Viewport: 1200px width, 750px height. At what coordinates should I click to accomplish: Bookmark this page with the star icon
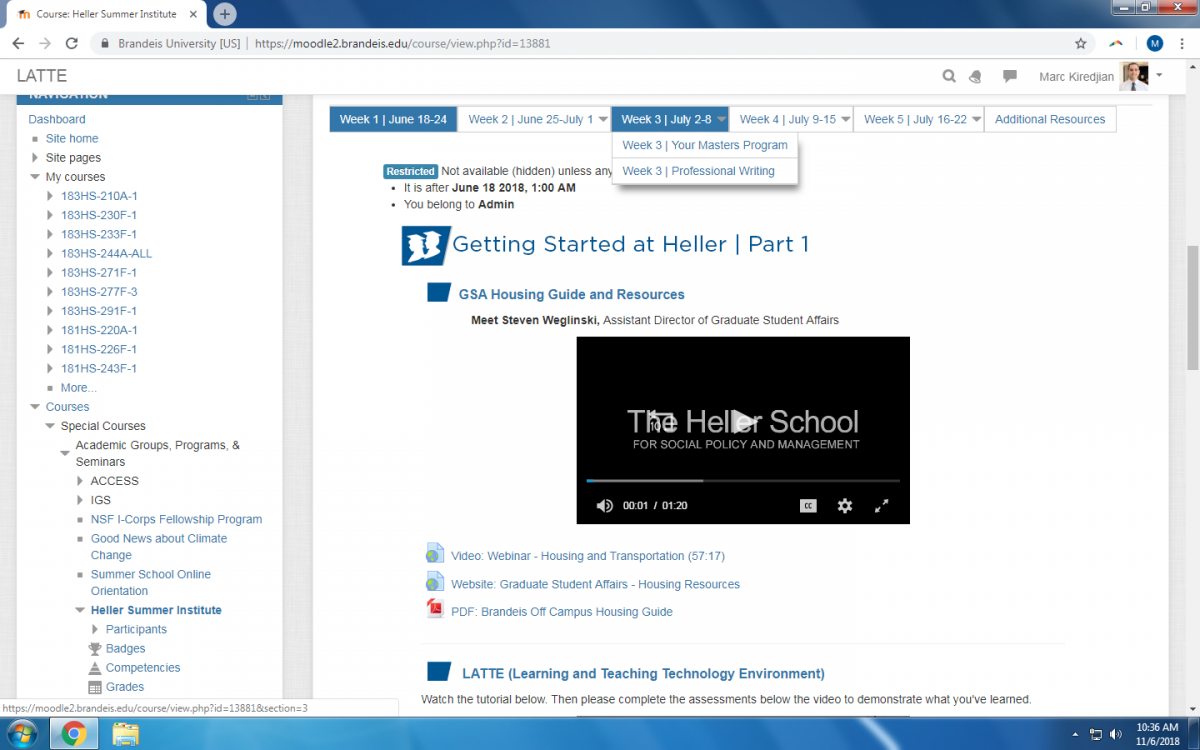1080,44
